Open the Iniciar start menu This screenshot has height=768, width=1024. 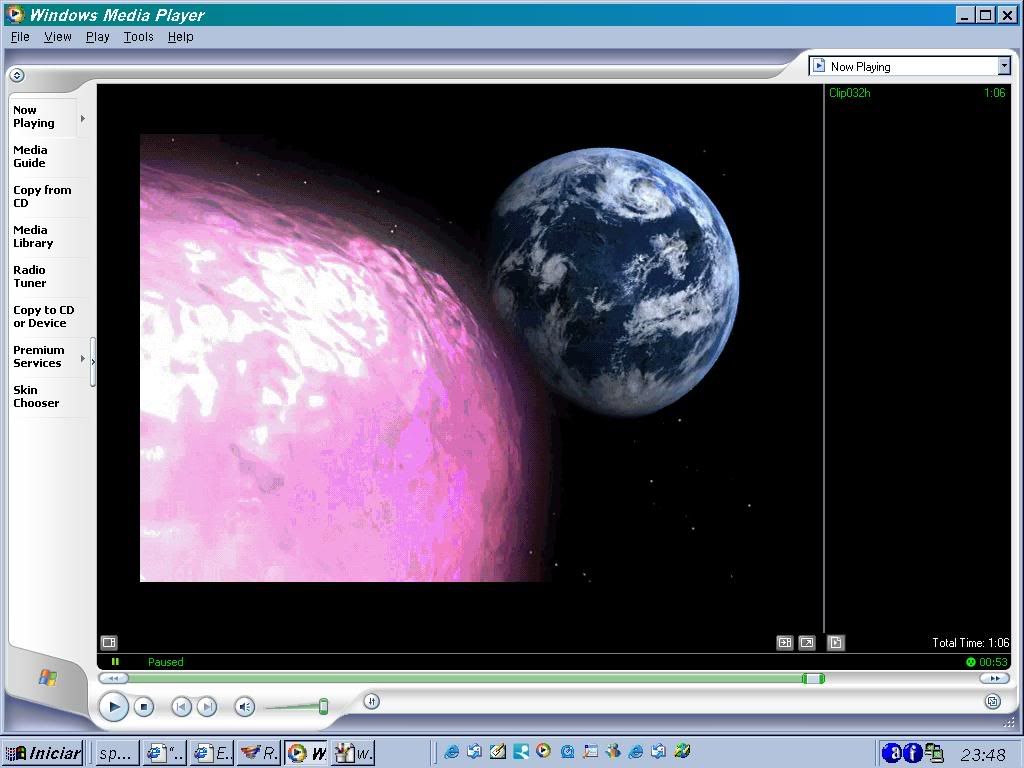[43, 753]
